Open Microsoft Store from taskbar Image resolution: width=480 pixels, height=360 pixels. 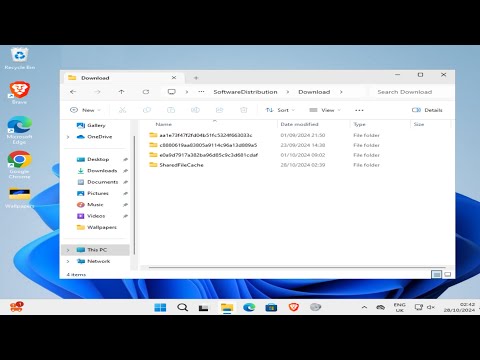tap(271, 307)
